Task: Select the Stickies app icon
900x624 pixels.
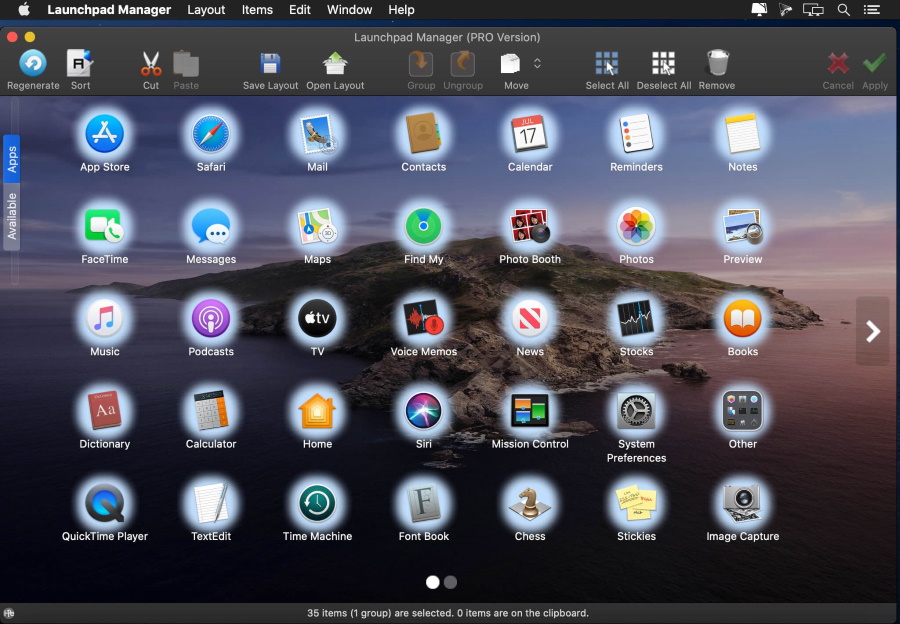Action: tap(636, 503)
